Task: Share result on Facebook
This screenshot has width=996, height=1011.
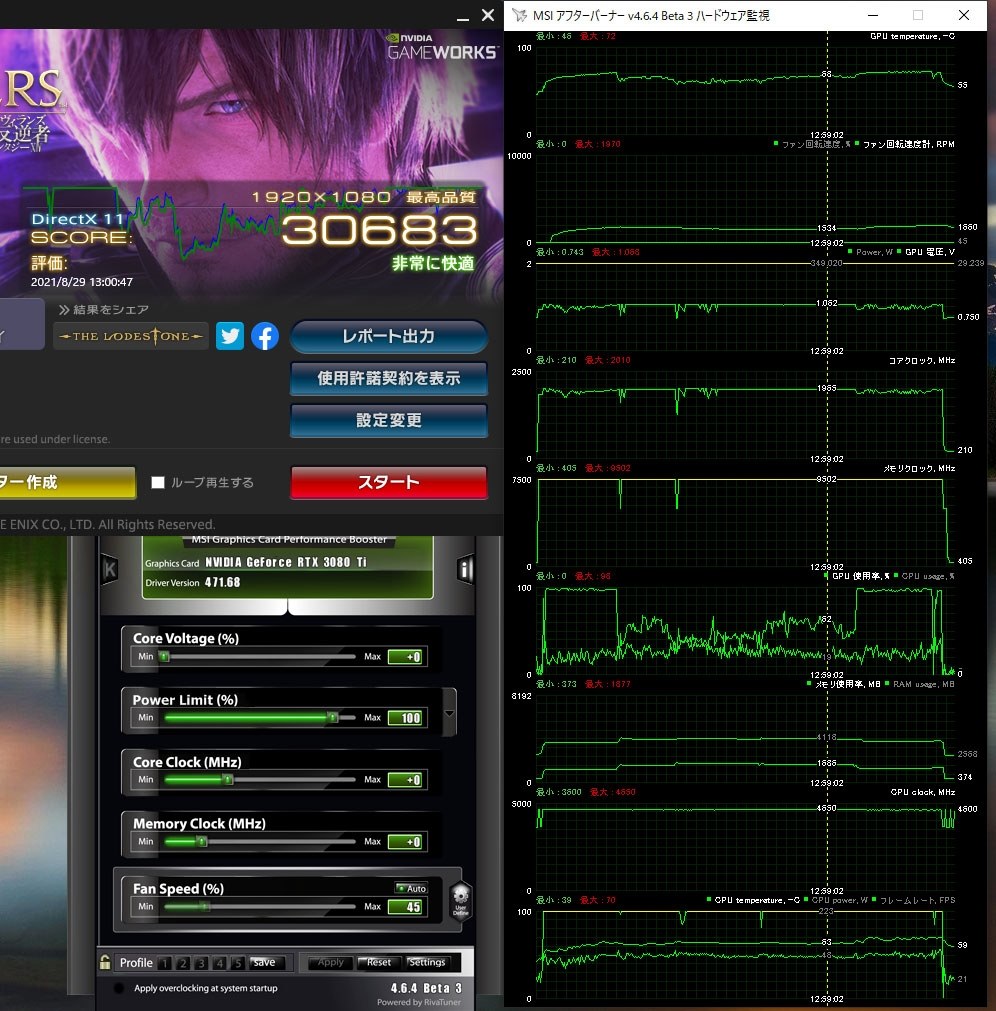Action: (x=264, y=336)
